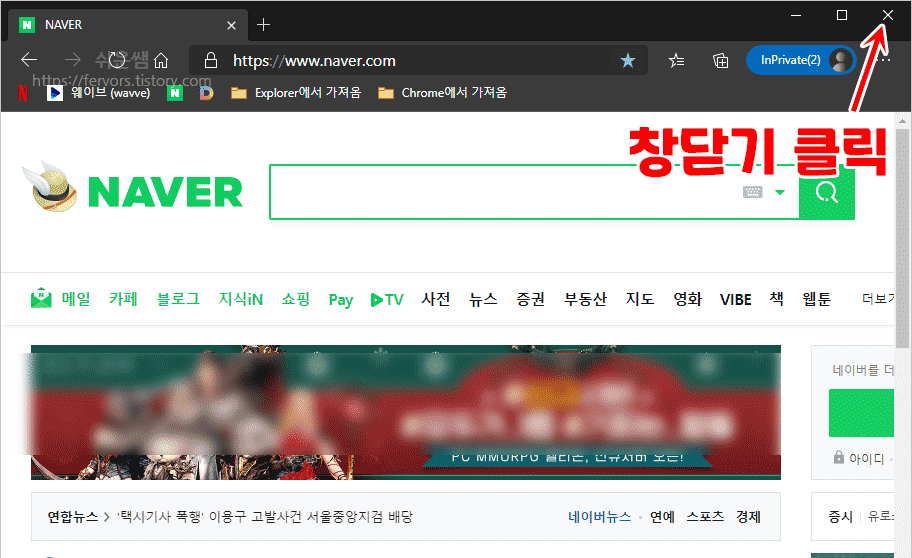
Task: Open 쇼핑 menu item
Action: 295,299
